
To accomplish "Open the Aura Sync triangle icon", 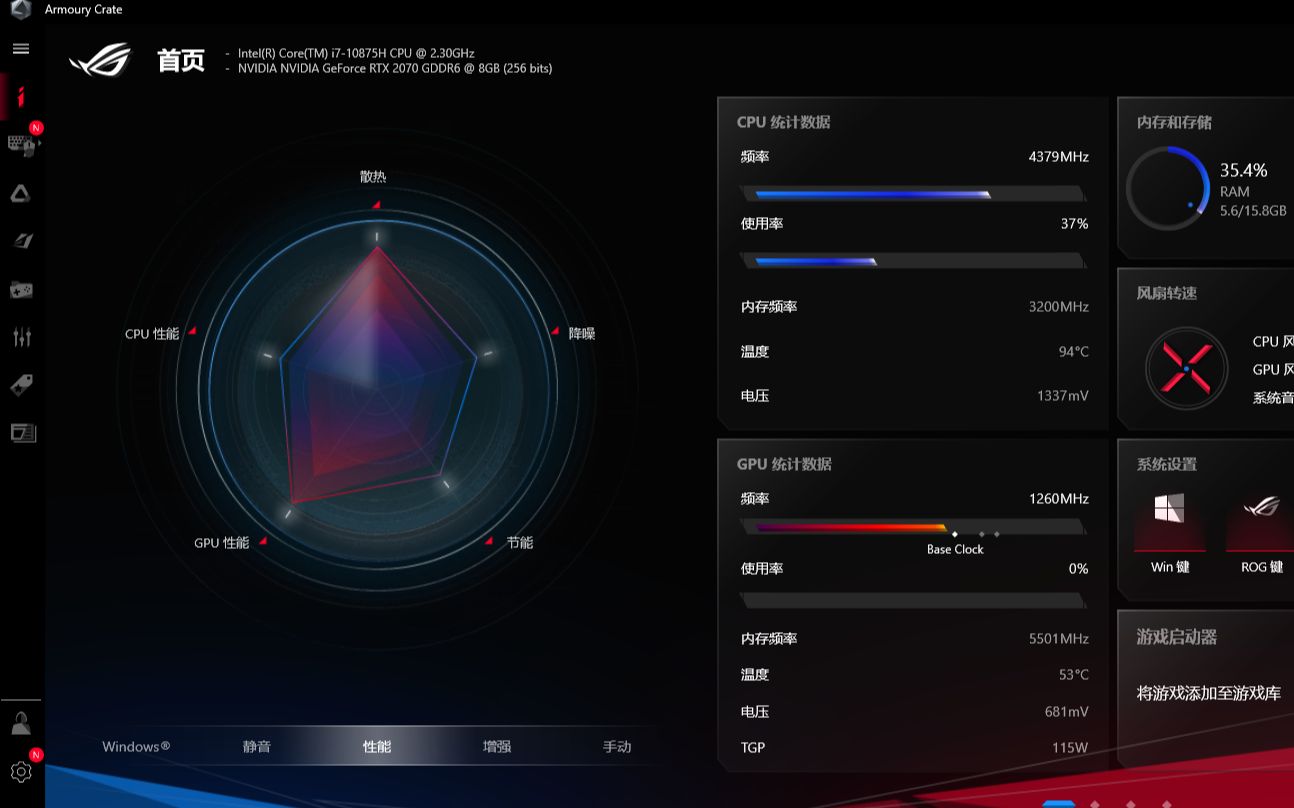I will click(21, 193).
